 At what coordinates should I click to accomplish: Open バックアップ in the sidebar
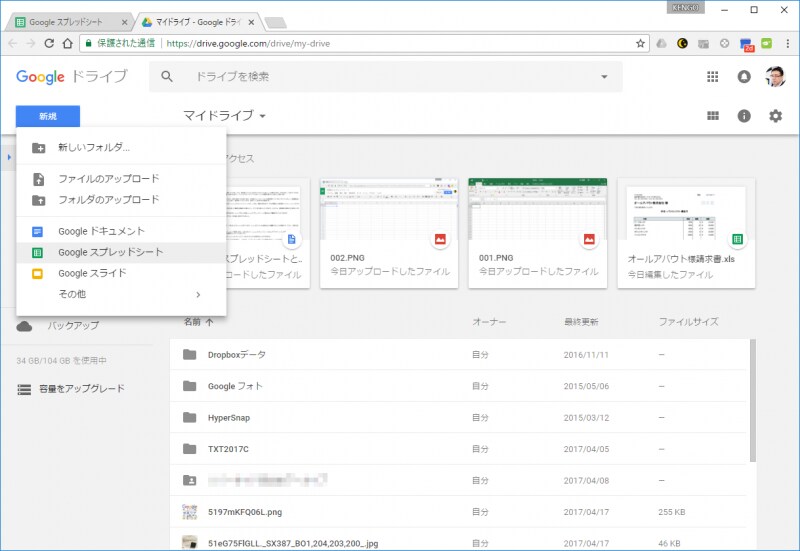pos(73,325)
